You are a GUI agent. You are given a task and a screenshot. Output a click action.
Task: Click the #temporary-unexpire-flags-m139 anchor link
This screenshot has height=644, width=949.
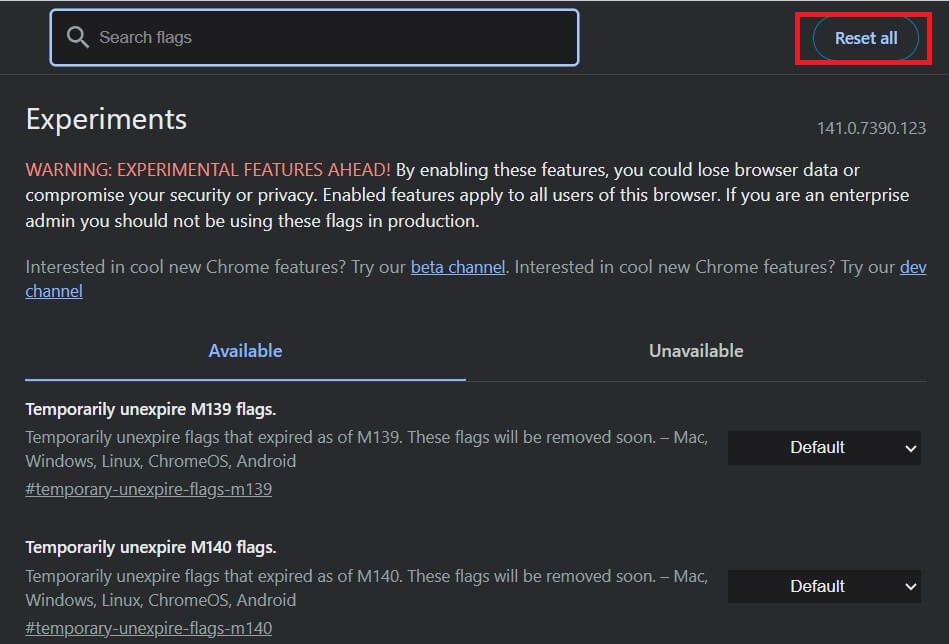148,489
